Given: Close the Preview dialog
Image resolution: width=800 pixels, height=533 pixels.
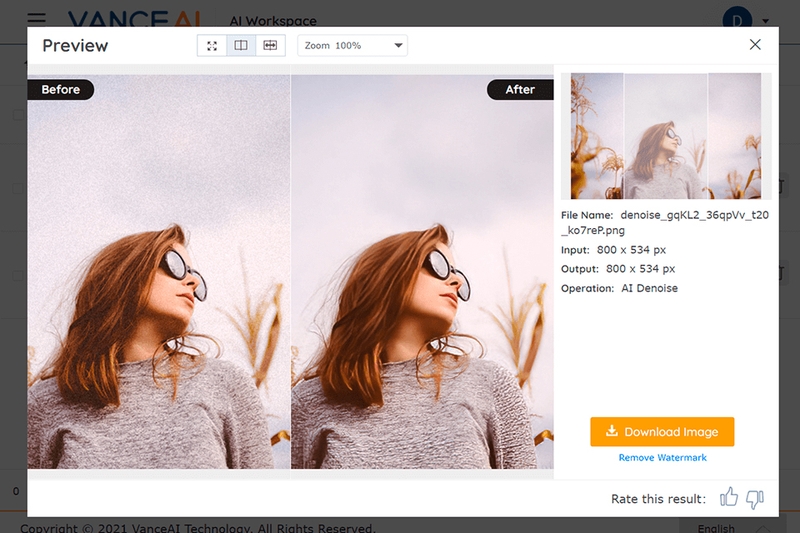Looking at the screenshot, I should tap(755, 44).
